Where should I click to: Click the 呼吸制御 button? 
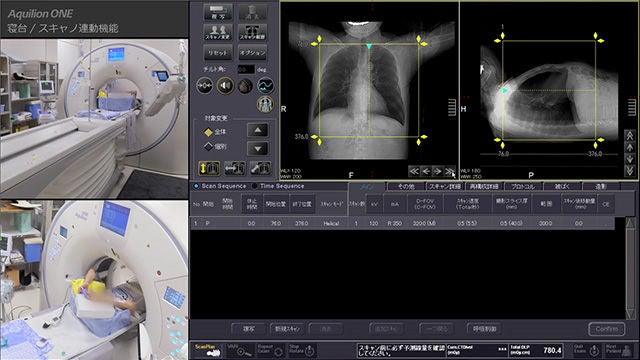[484, 329]
